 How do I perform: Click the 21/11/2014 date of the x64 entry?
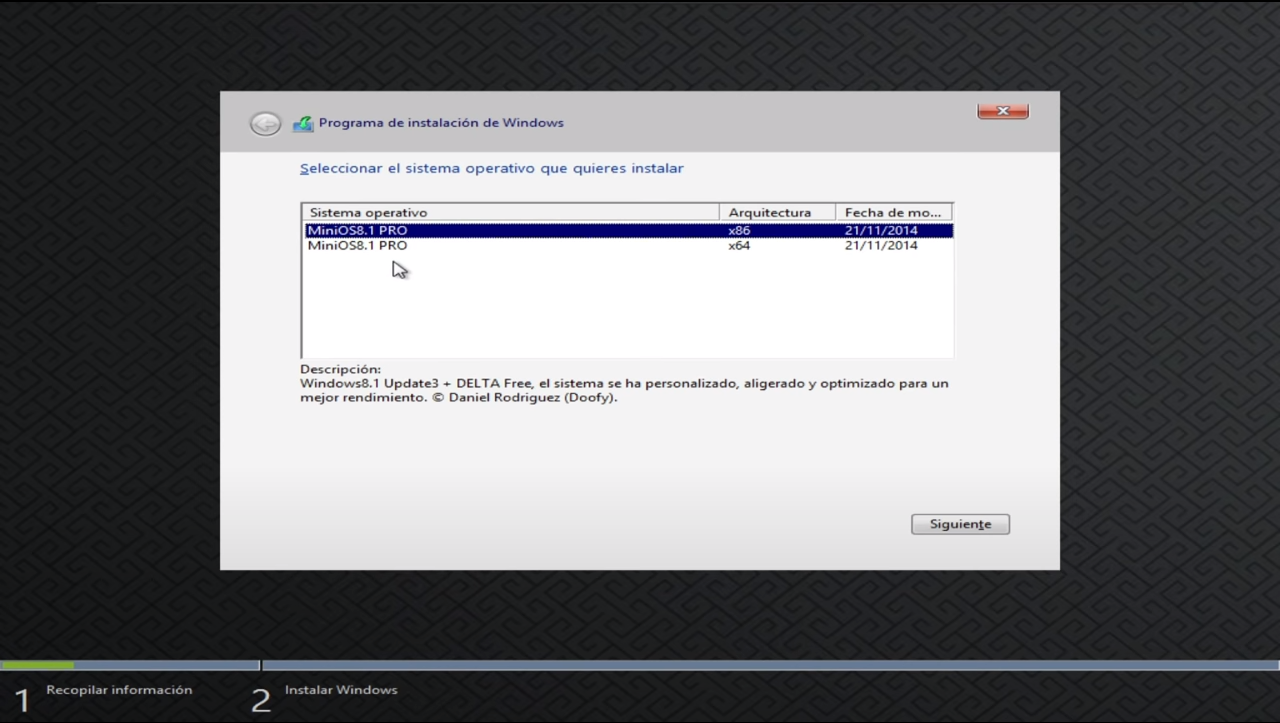click(x=879, y=246)
